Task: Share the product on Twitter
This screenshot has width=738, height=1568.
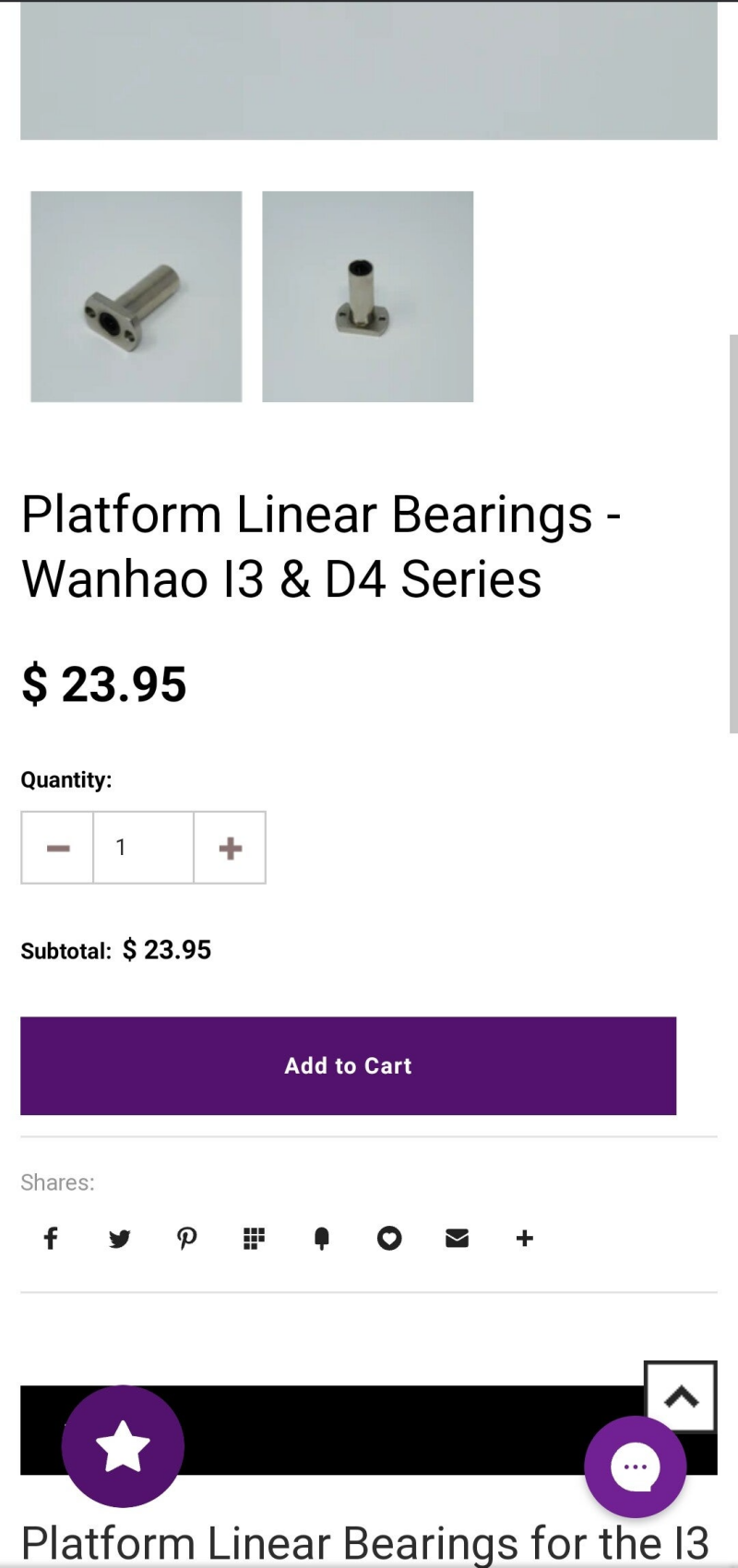Action: click(x=119, y=1238)
